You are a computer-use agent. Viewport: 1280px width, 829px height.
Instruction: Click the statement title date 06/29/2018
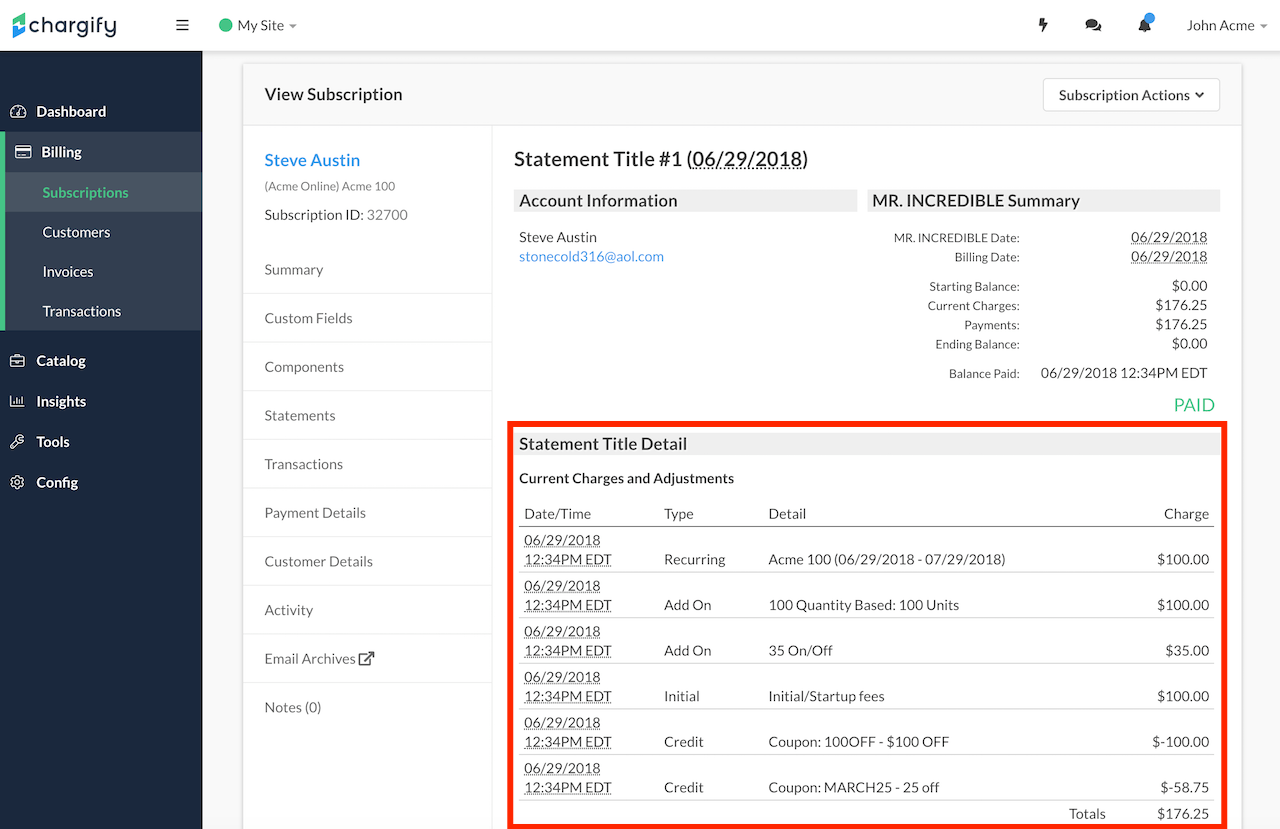[x=747, y=159]
